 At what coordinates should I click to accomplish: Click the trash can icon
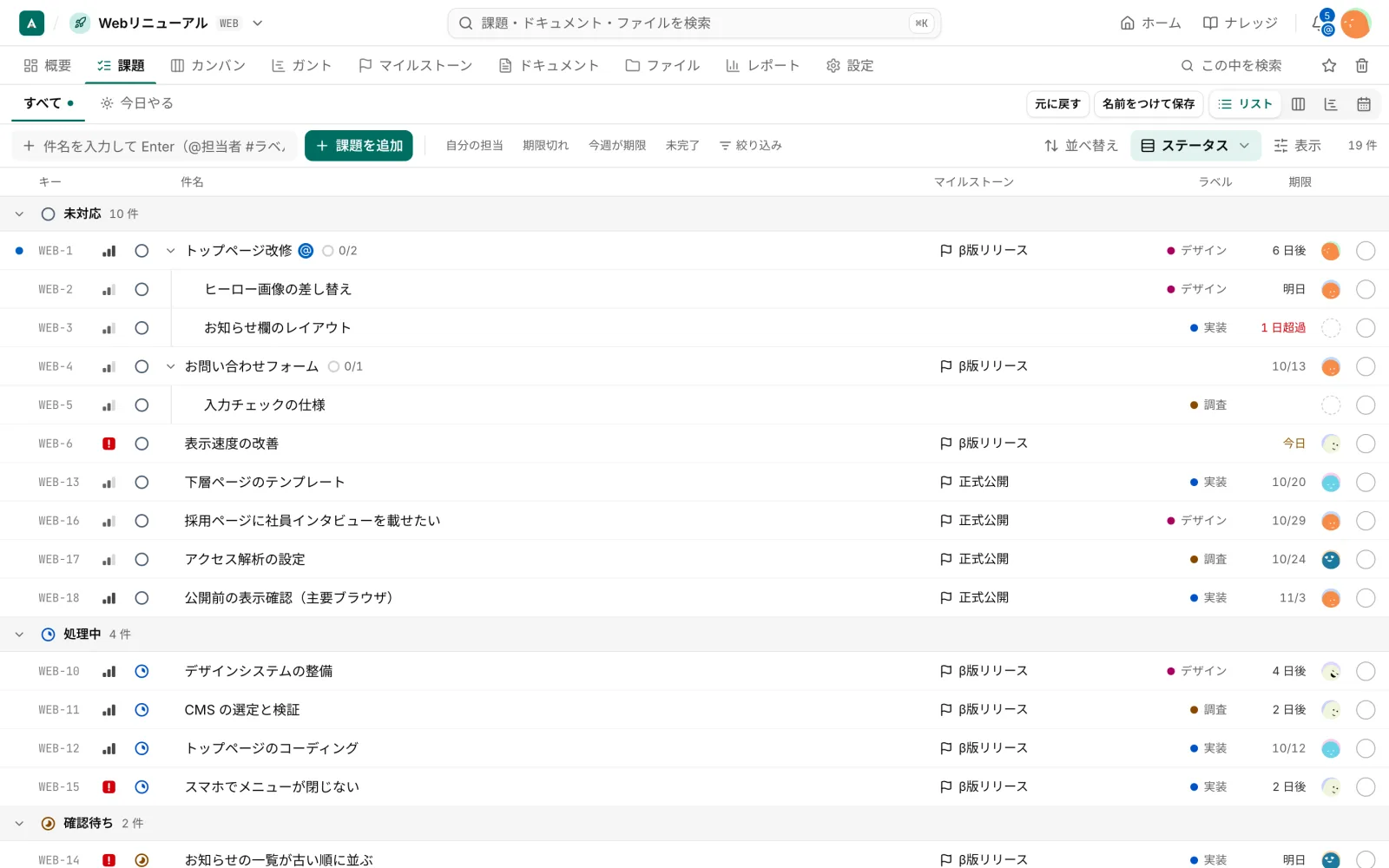coord(1362,66)
